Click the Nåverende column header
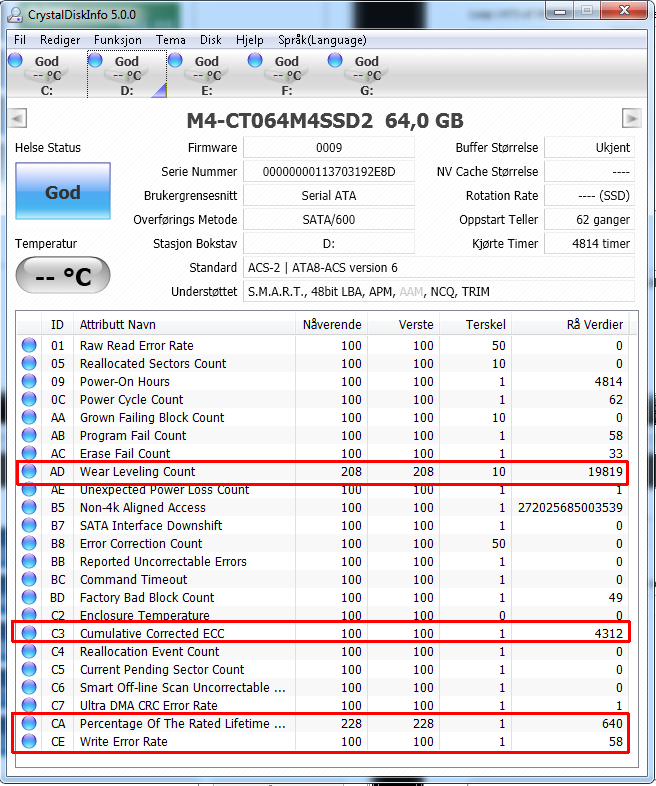The height and width of the screenshot is (786, 656). pos(331,325)
